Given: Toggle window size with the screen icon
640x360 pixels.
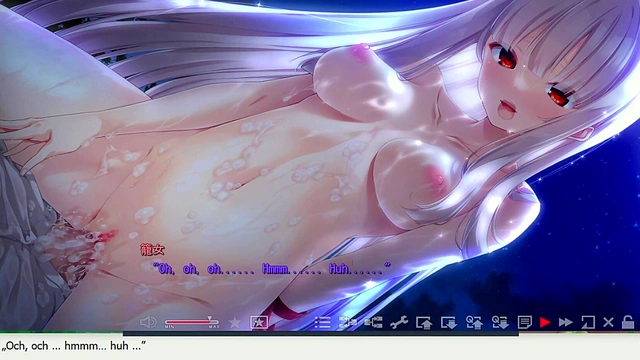Looking at the screenshot, I should [x=588, y=322].
